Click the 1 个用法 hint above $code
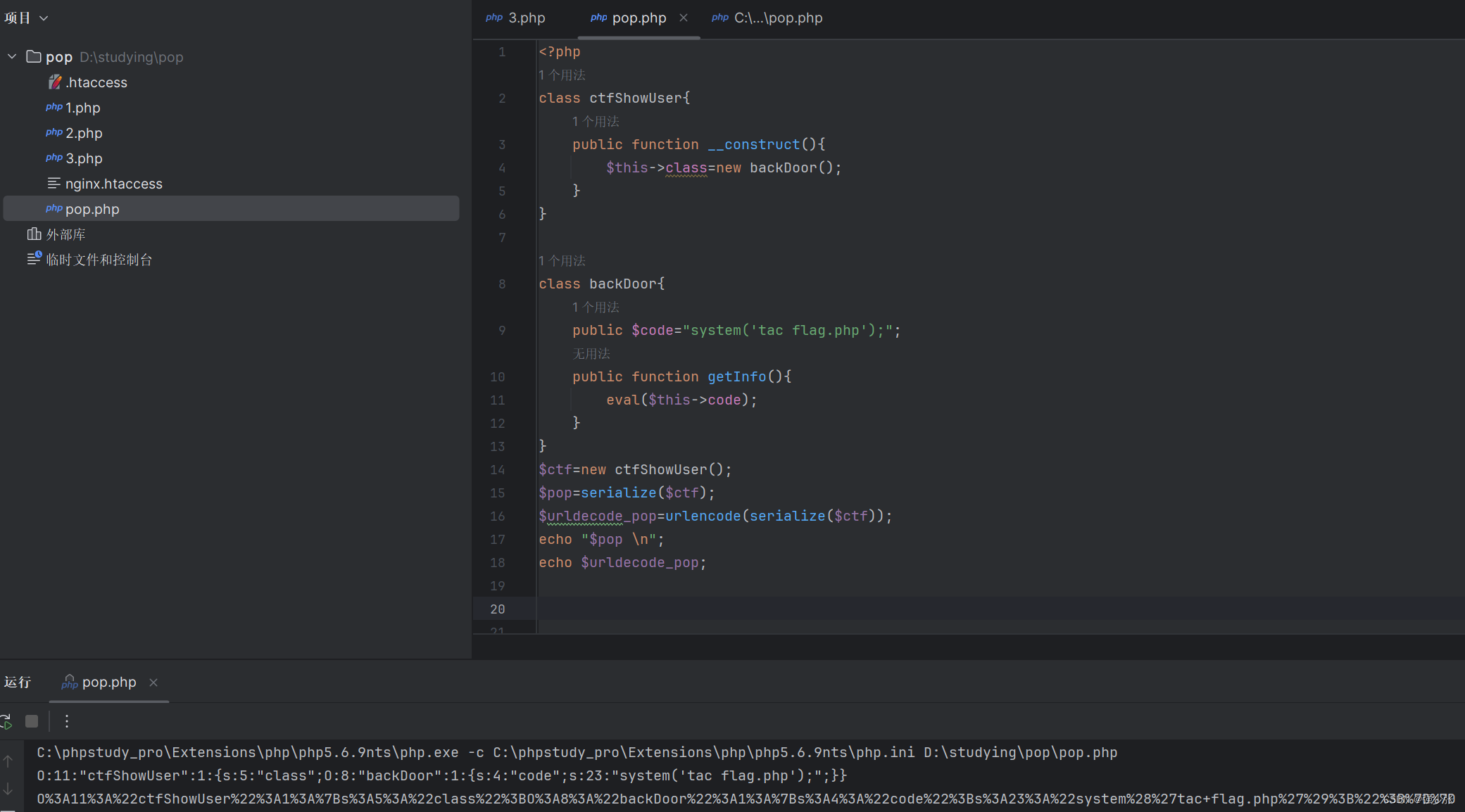 coord(596,307)
